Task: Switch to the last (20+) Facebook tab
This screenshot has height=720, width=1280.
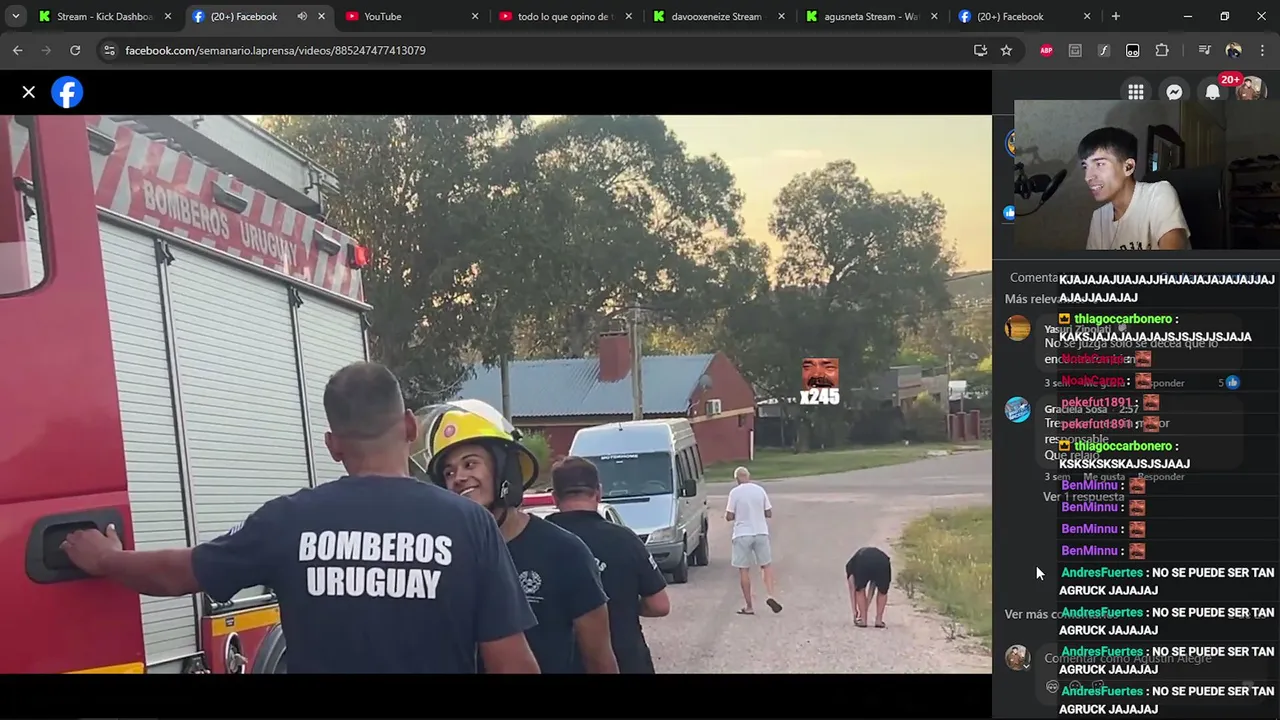Action: pos(1024,16)
